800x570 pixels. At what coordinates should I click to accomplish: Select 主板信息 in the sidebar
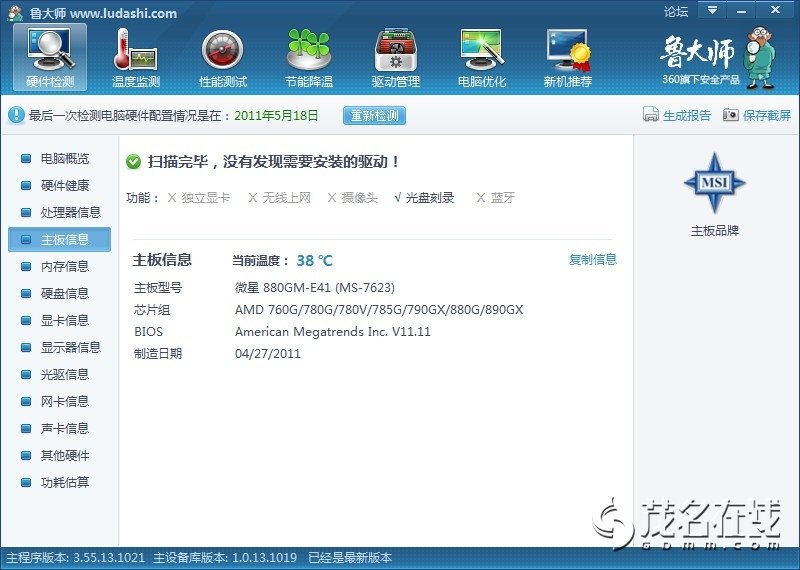tap(59, 239)
